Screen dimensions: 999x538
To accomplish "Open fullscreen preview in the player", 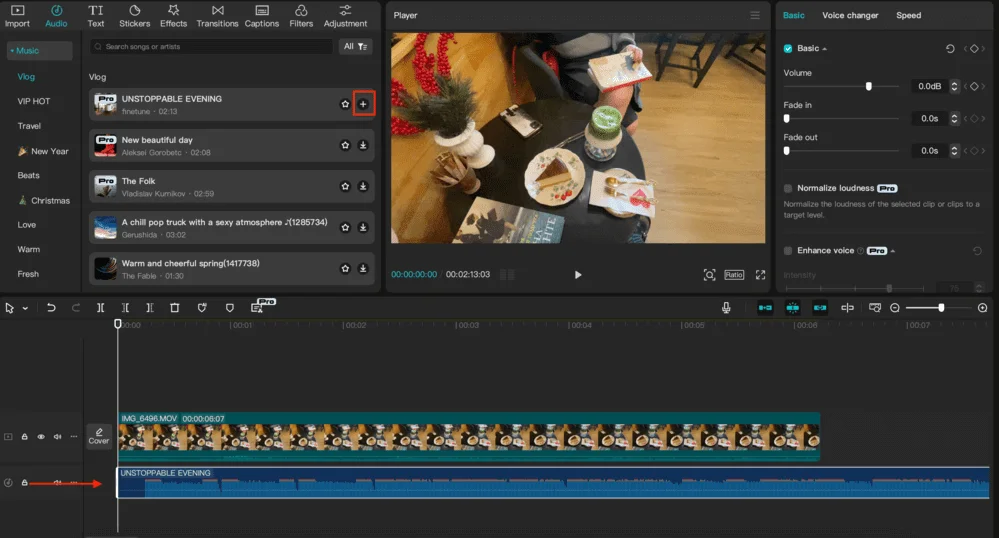I will (x=760, y=275).
